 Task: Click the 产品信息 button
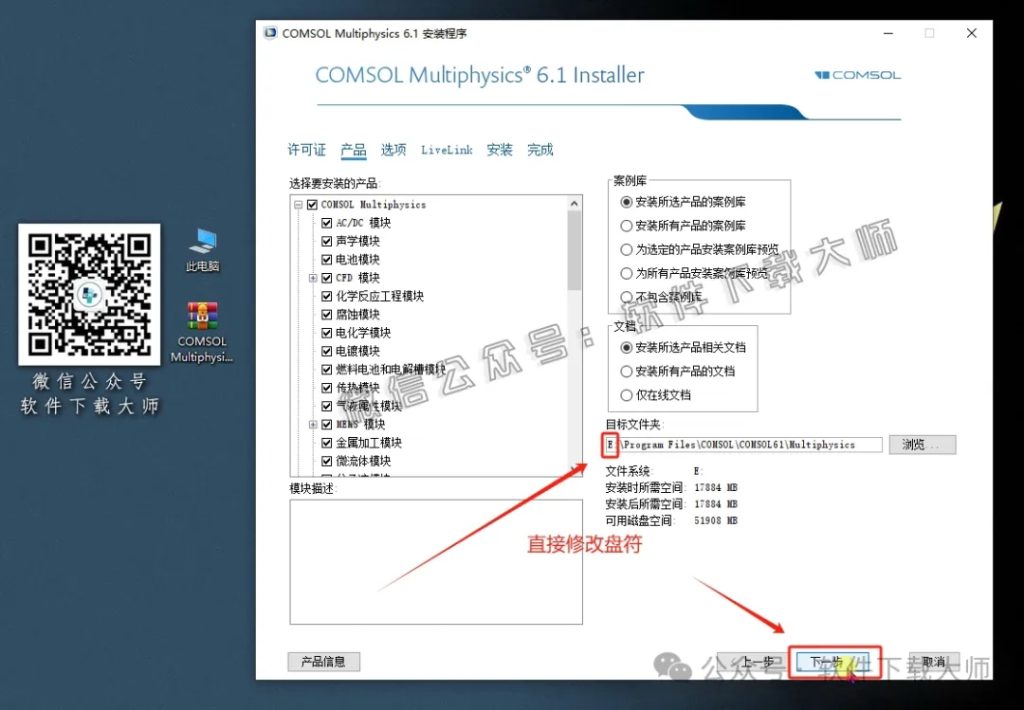pos(323,661)
